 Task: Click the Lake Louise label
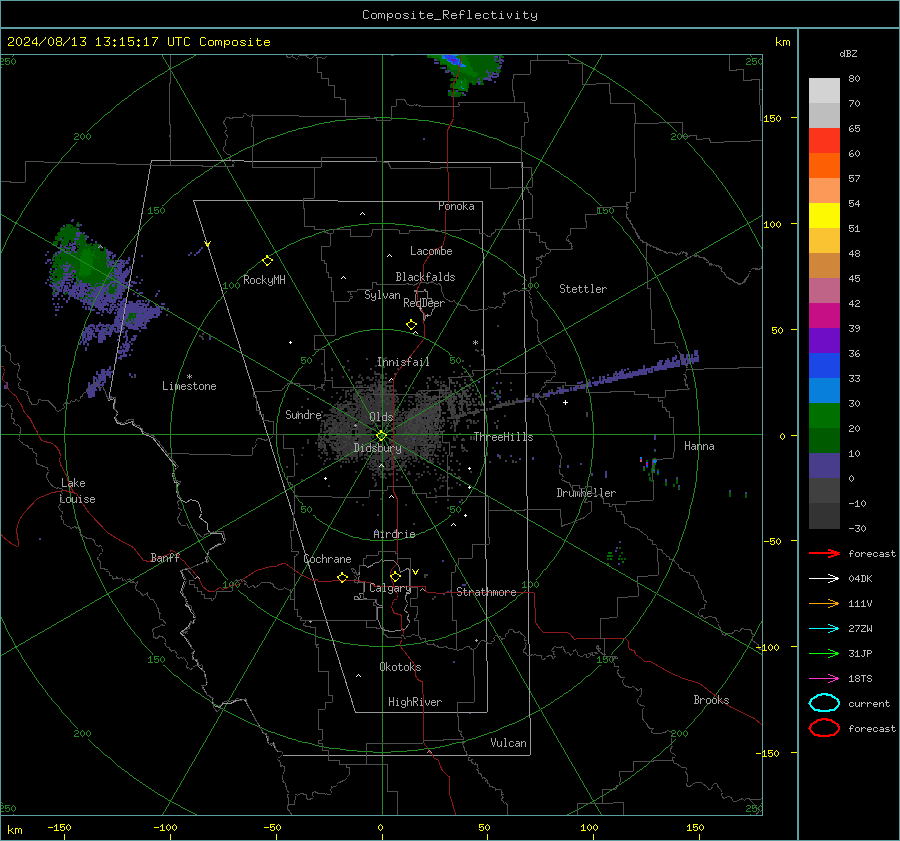point(77,491)
